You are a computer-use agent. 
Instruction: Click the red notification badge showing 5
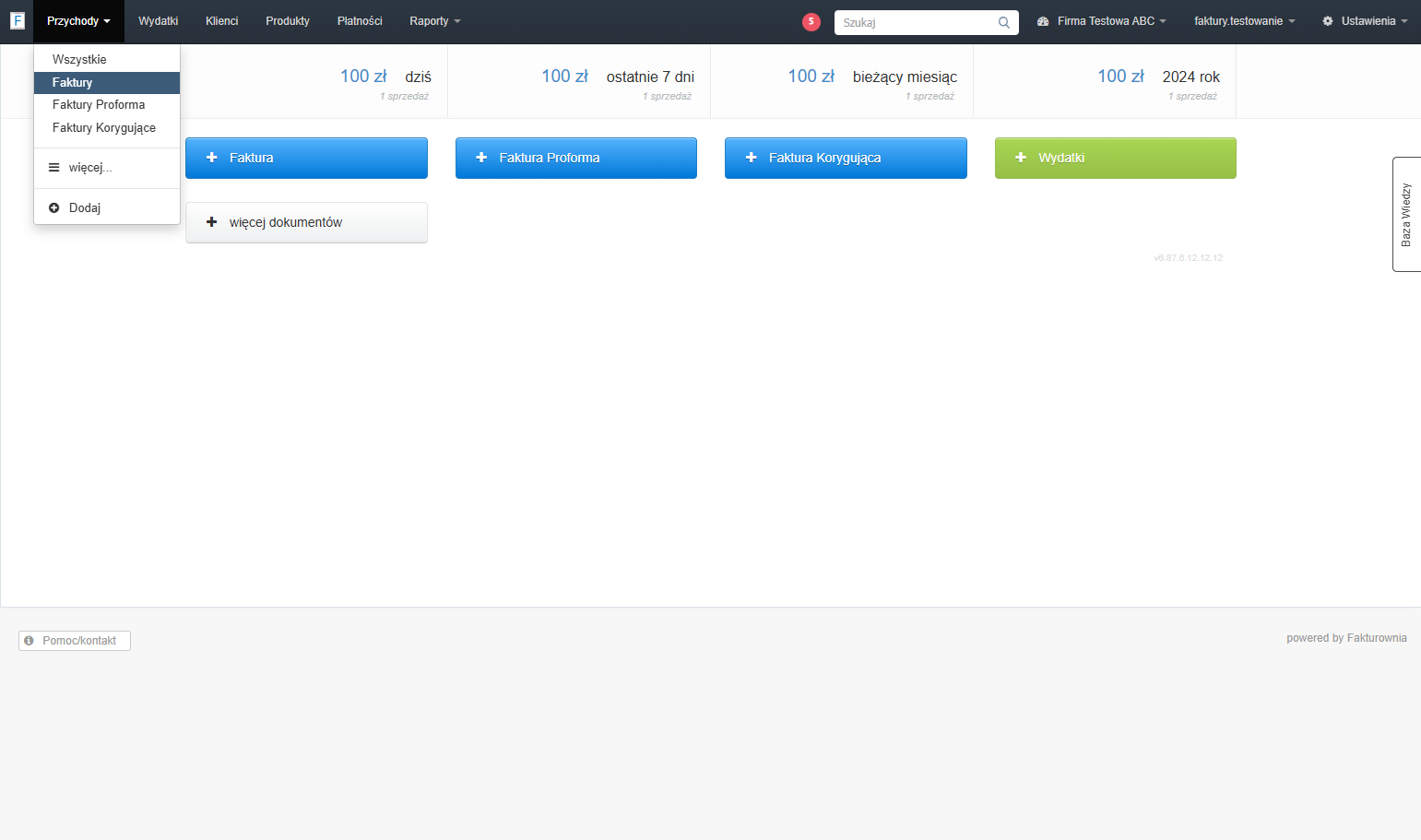811,21
